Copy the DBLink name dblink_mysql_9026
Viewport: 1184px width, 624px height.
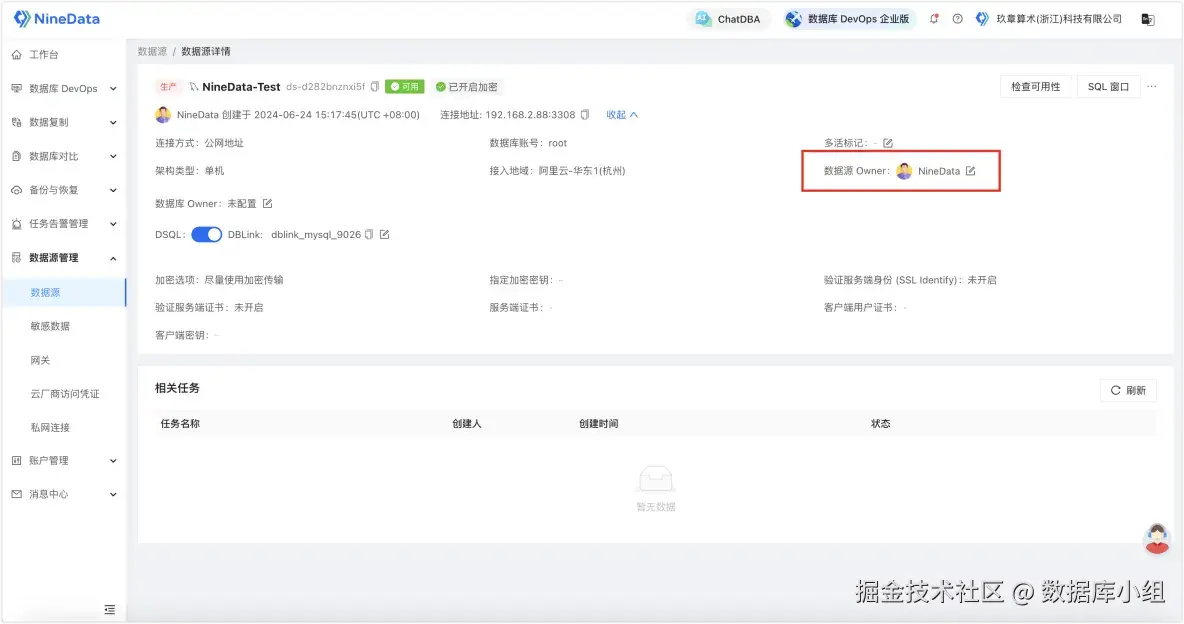tap(370, 234)
